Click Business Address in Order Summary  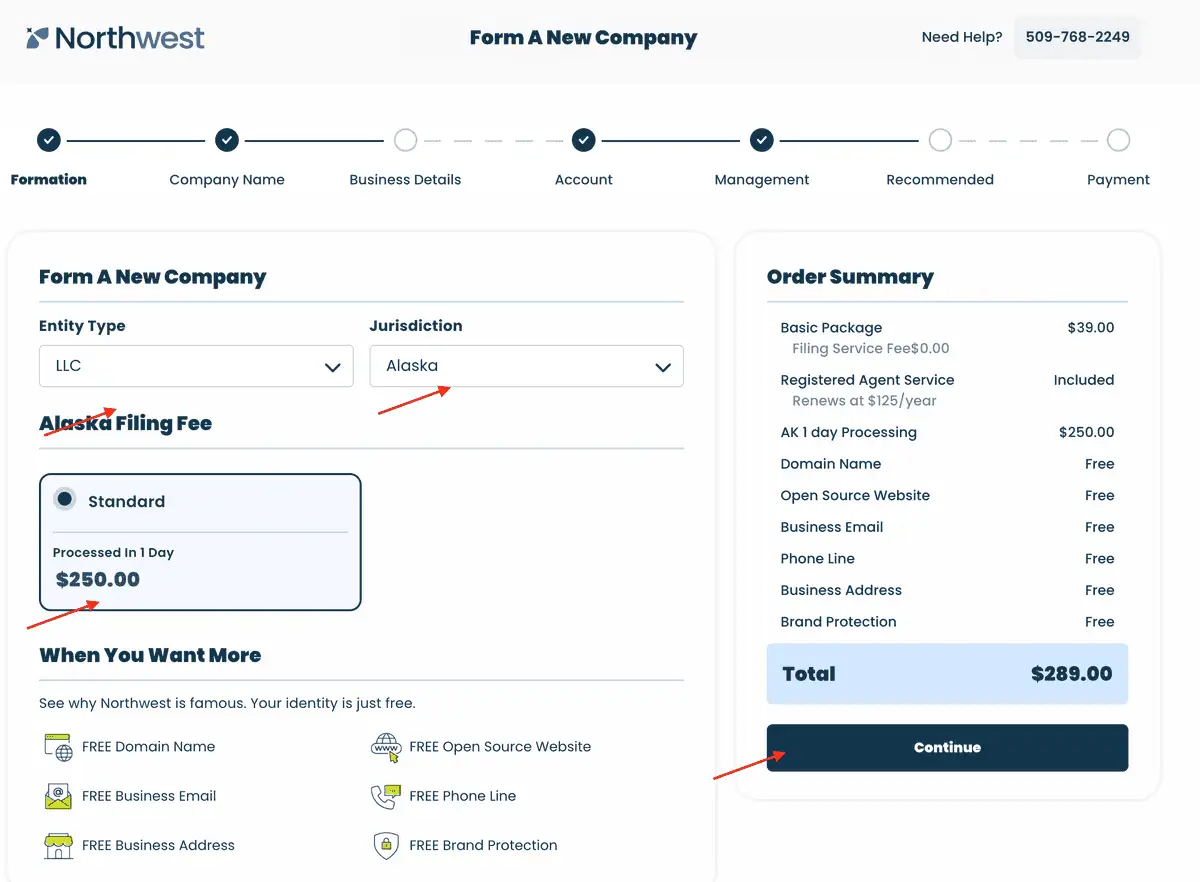click(x=841, y=590)
